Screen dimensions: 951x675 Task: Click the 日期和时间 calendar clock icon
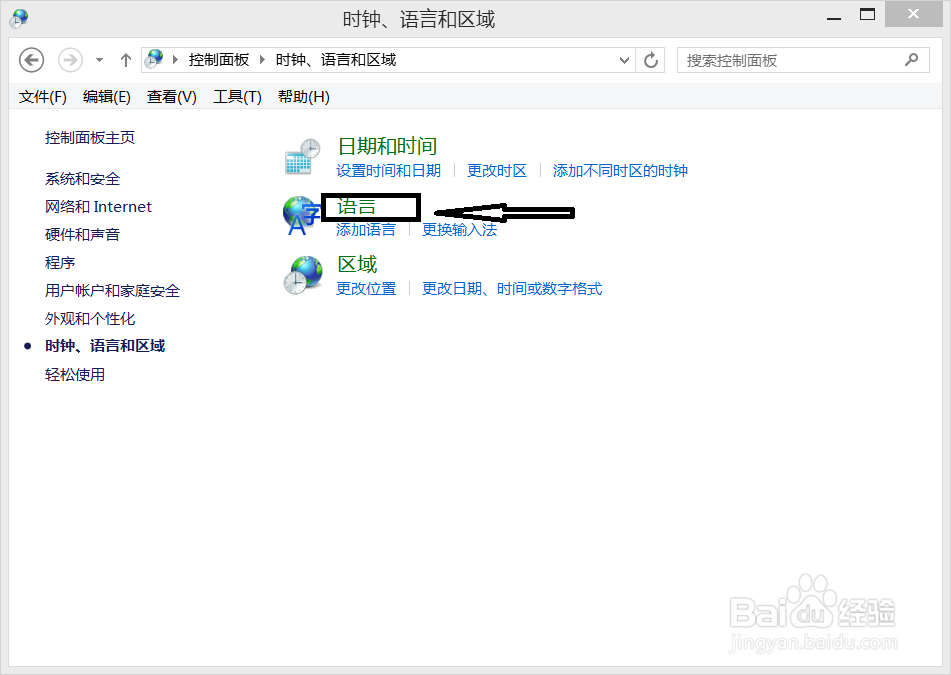coord(303,156)
